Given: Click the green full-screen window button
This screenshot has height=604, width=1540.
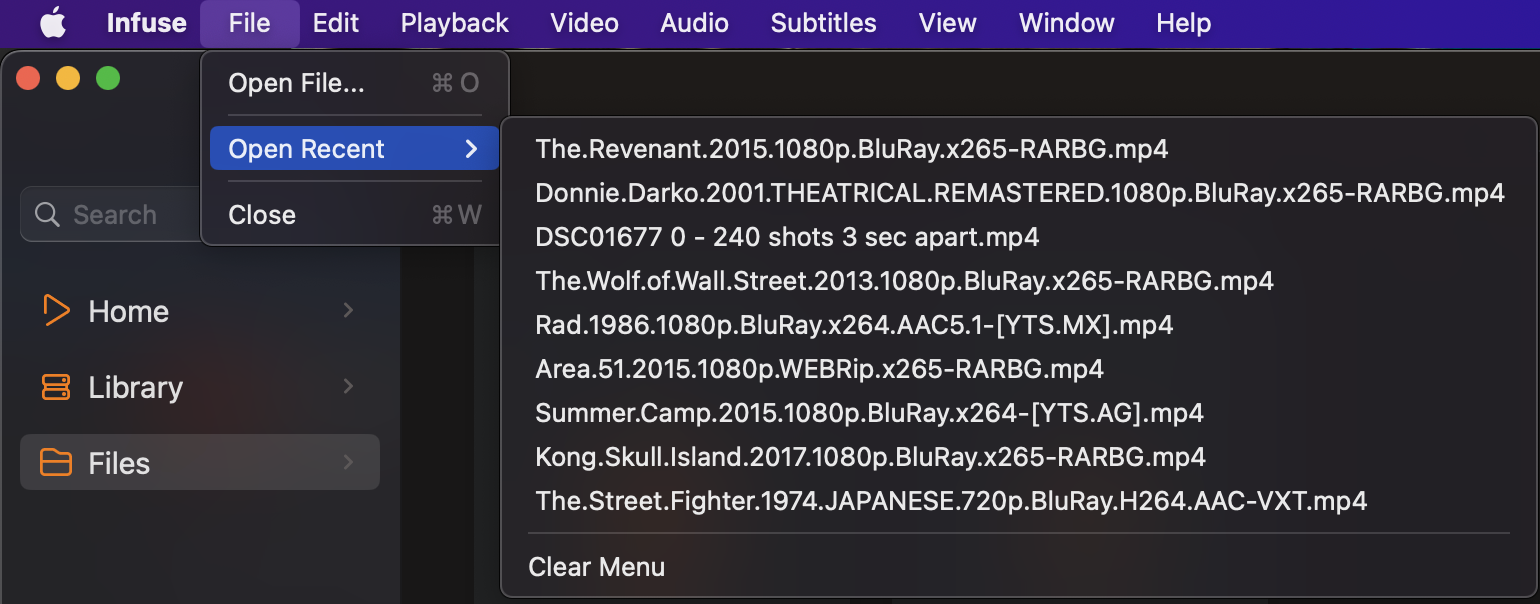Looking at the screenshot, I should click(108, 78).
